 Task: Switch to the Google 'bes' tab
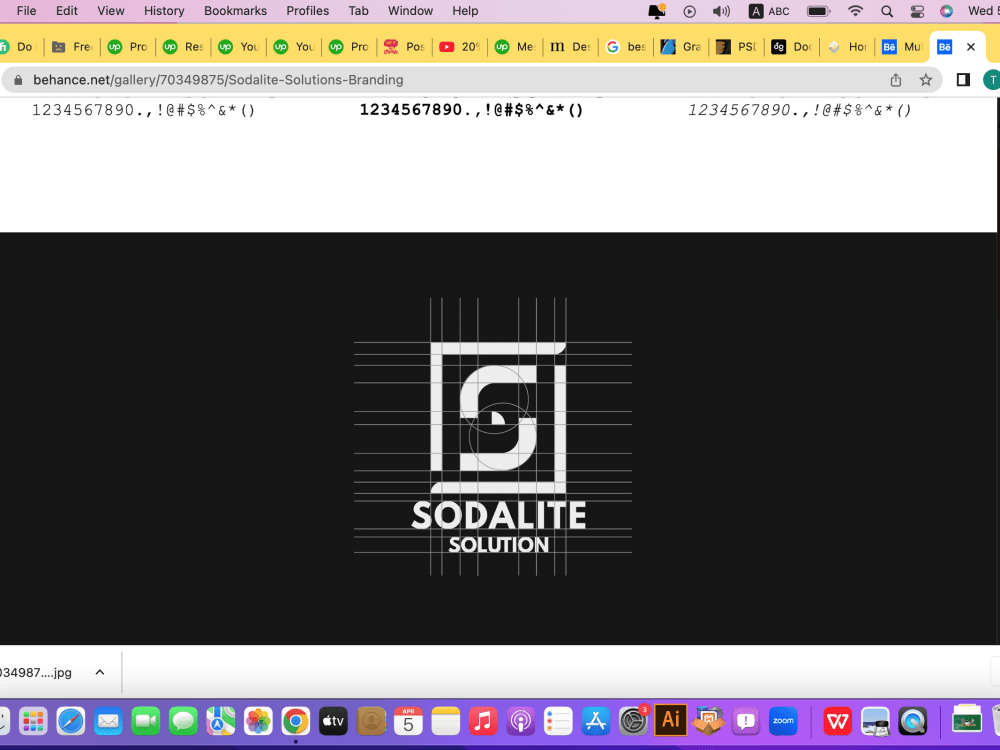626,47
